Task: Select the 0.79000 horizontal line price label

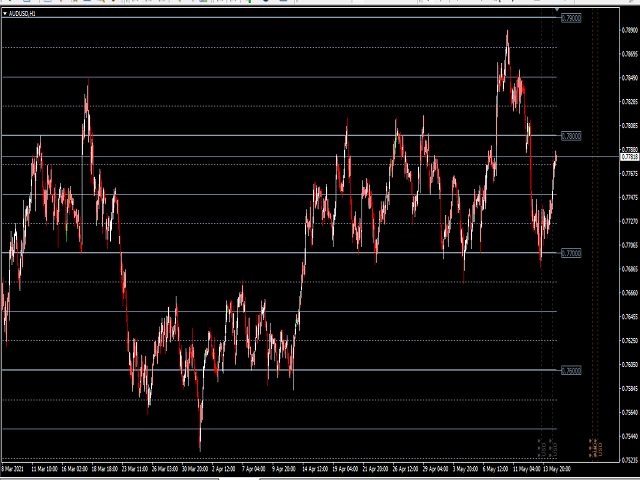Action: point(571,18)
